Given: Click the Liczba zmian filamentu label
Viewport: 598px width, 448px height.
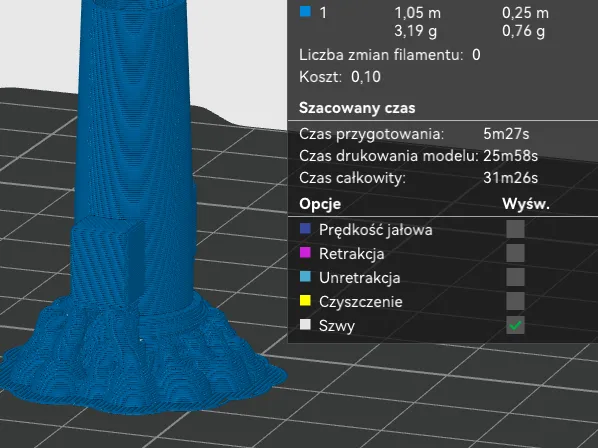Looking at the screenshot, I should pos(381,55).
